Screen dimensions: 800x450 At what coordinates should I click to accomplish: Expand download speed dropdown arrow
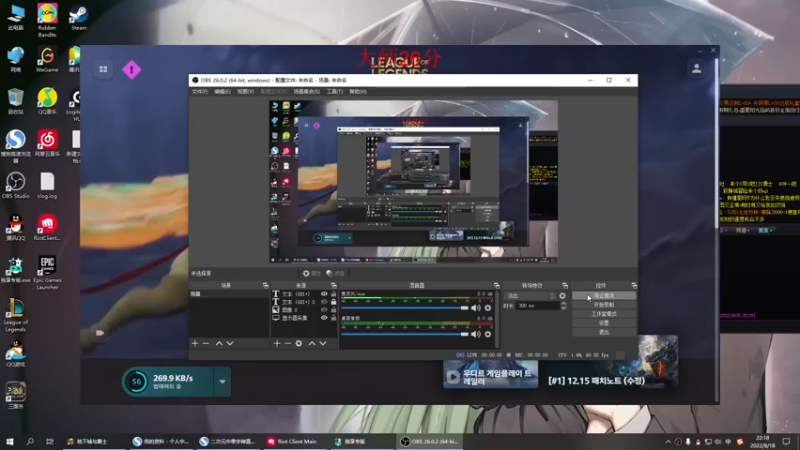tap(222, 382)
